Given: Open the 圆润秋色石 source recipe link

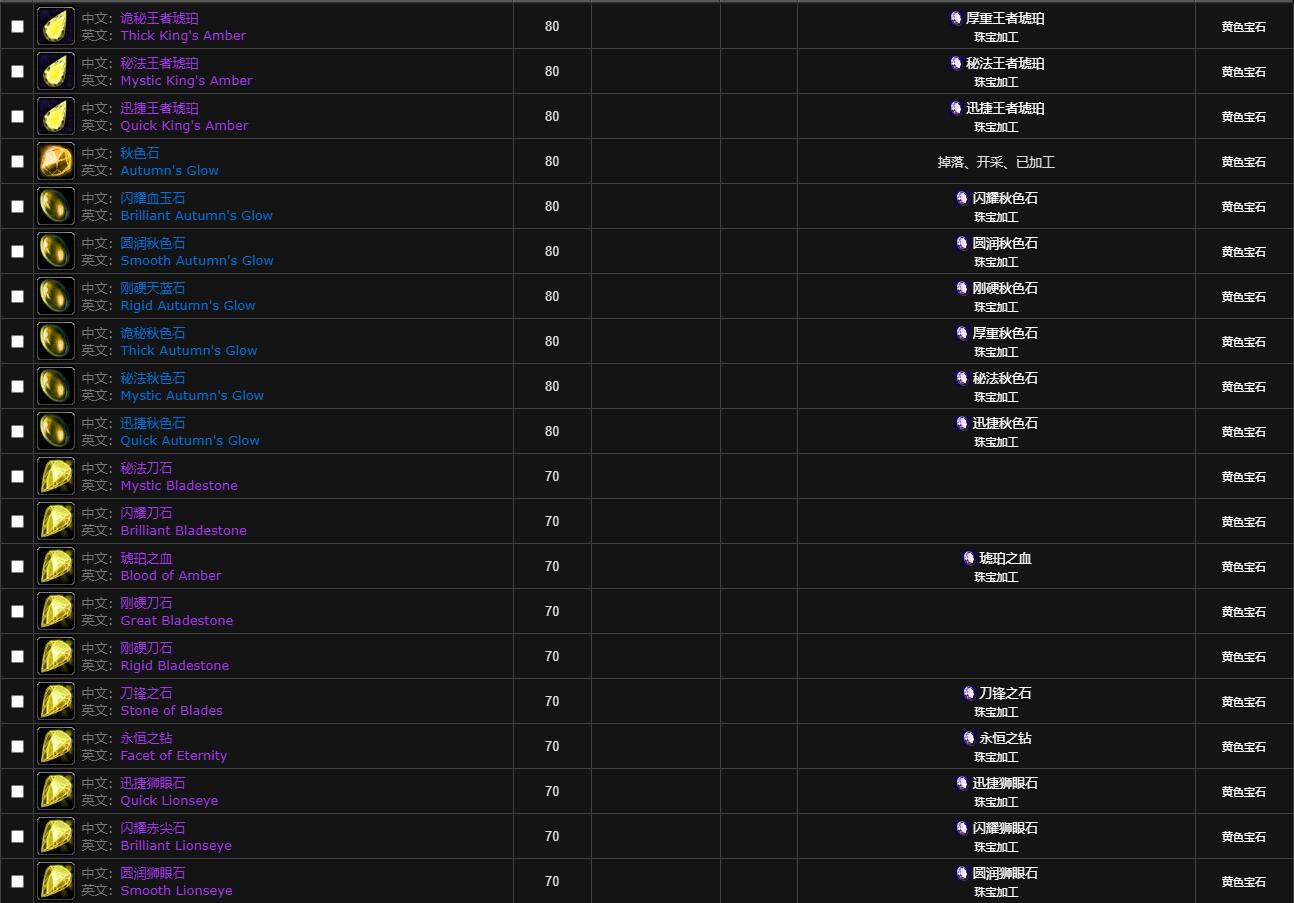Looking at the screenshot, I should pos(1005,243).
